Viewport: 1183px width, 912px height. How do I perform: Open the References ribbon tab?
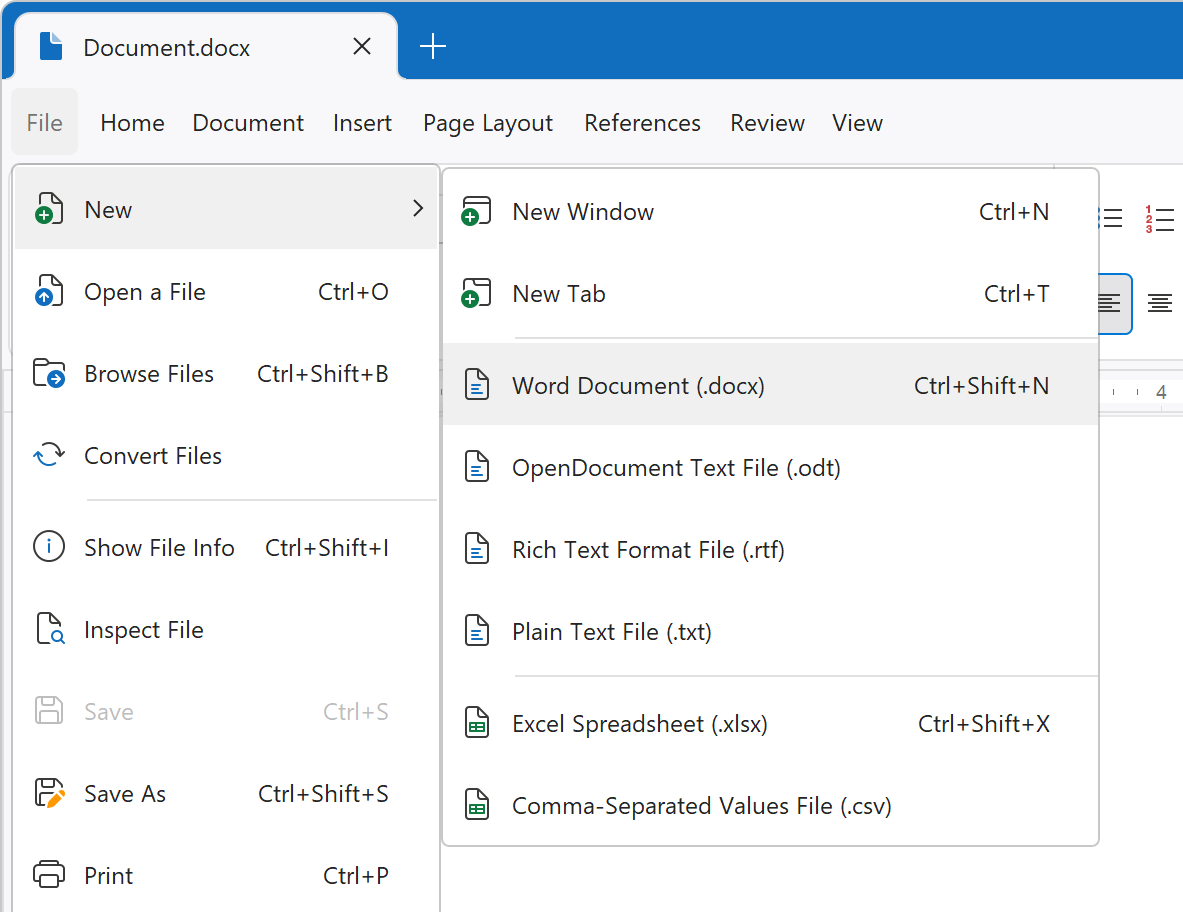[642, 123]
